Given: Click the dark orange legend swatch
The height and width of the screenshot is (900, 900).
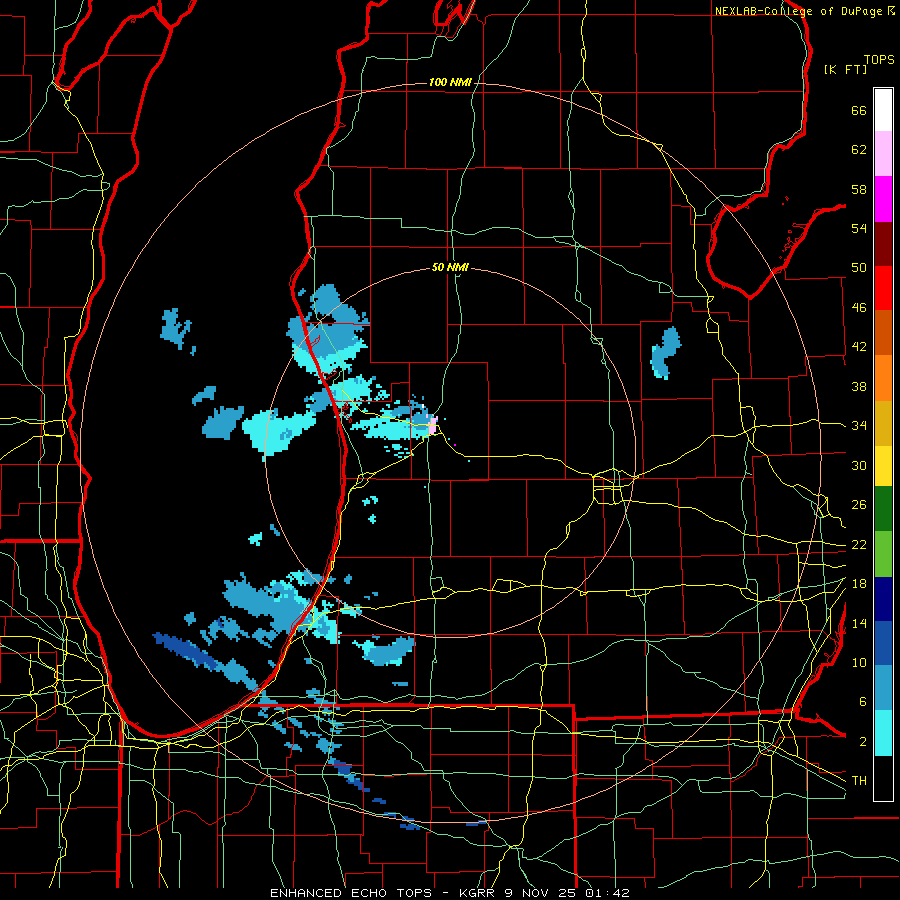Looking at the screenshot, I should [883, 333].
